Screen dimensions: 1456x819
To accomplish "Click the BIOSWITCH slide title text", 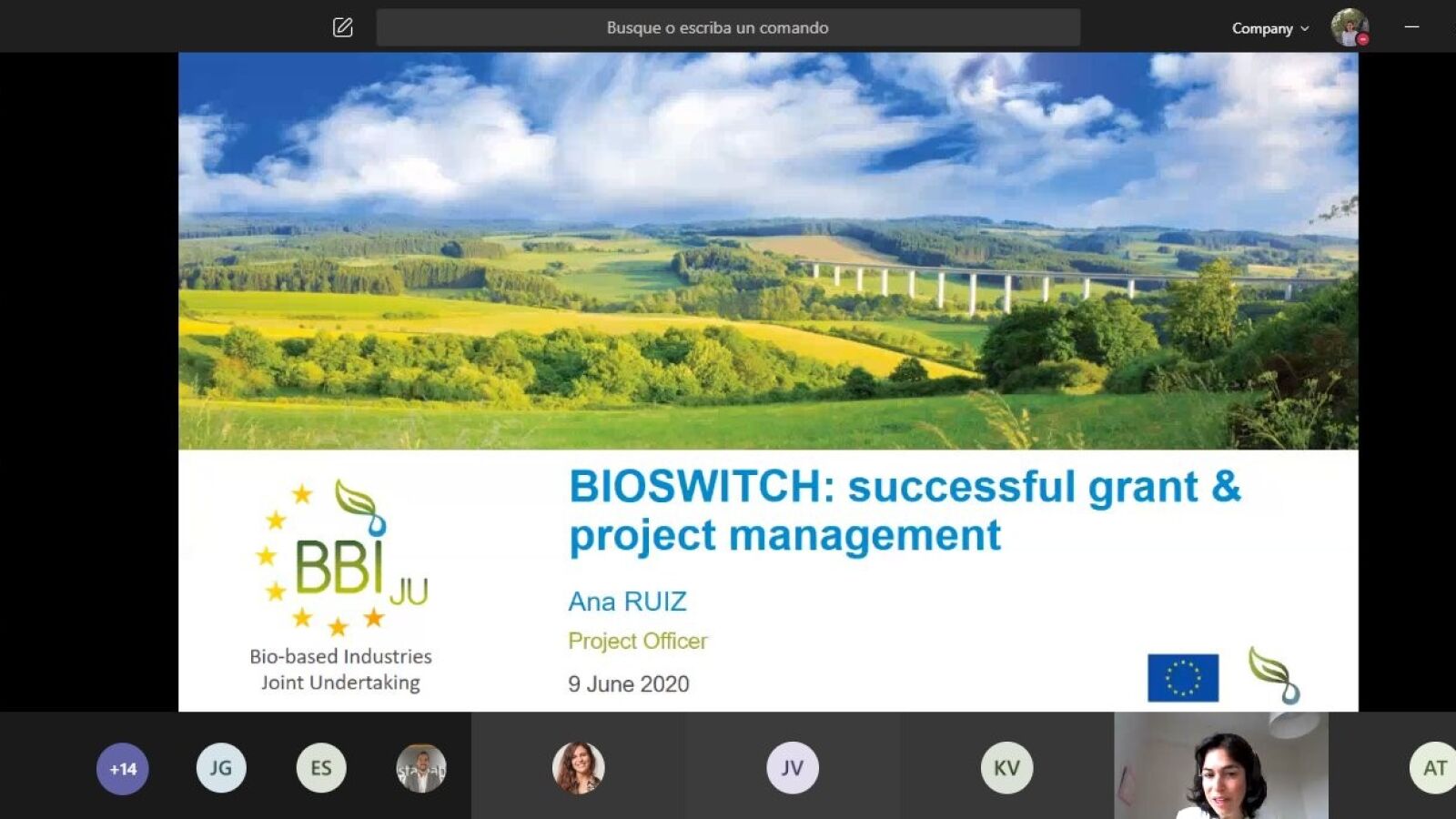I will tap(904, 511).
